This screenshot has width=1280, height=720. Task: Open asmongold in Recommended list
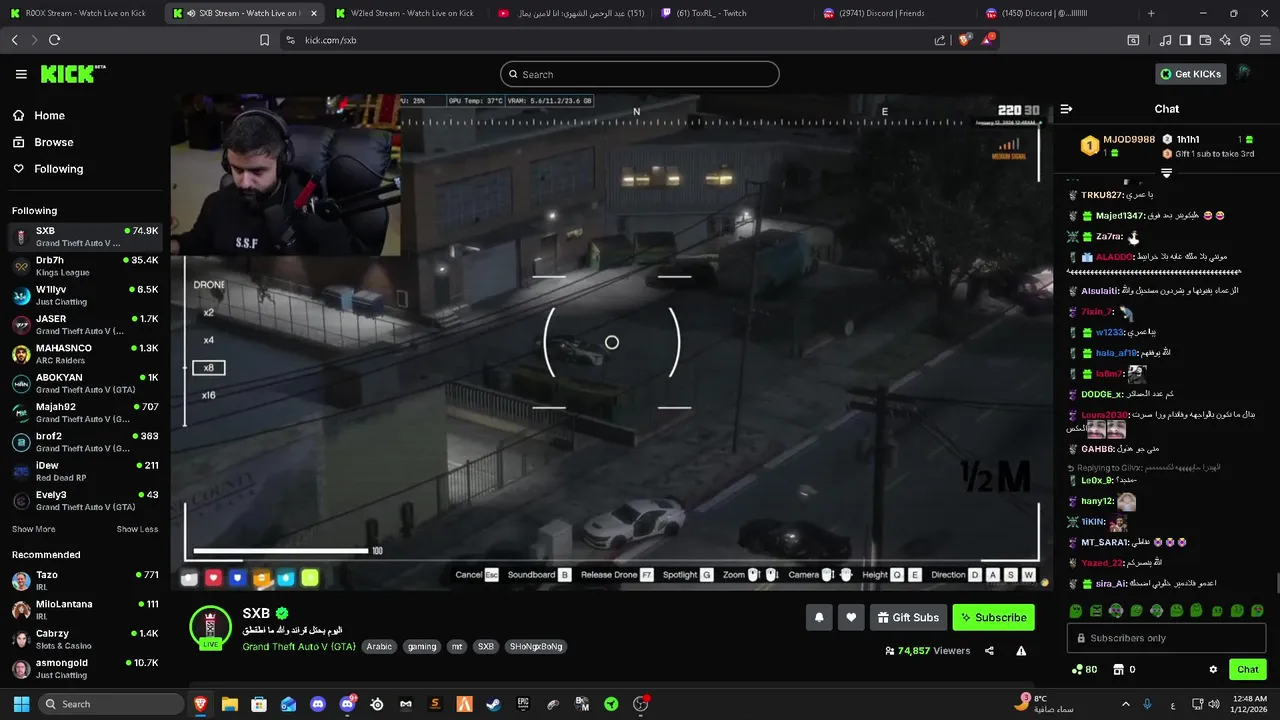pyautogui.click(x=85, y=669)
